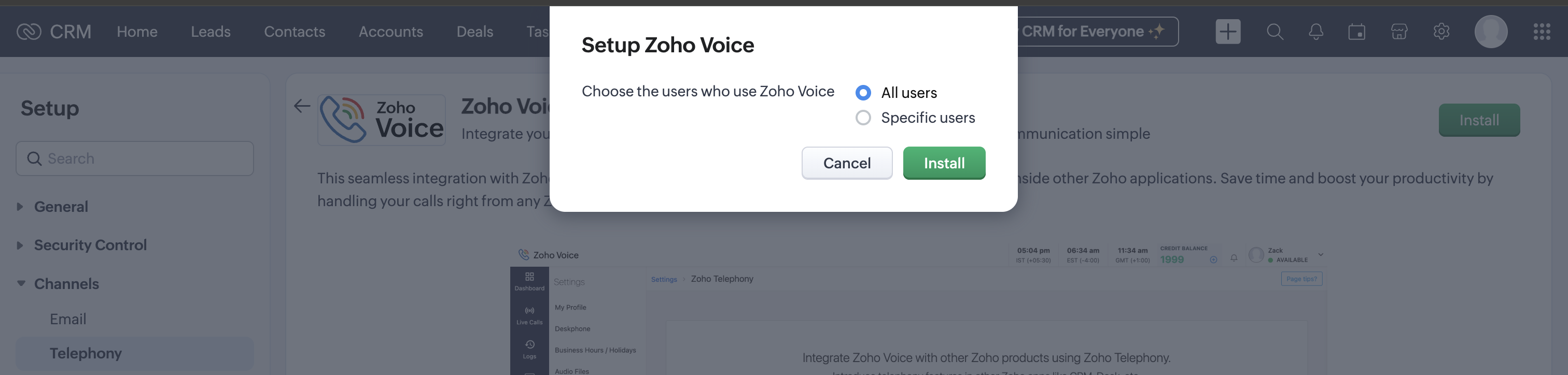This screenshot has width=1568, height=375.
Task: Open the calendar icon in header
Action: click(1357, 32)
